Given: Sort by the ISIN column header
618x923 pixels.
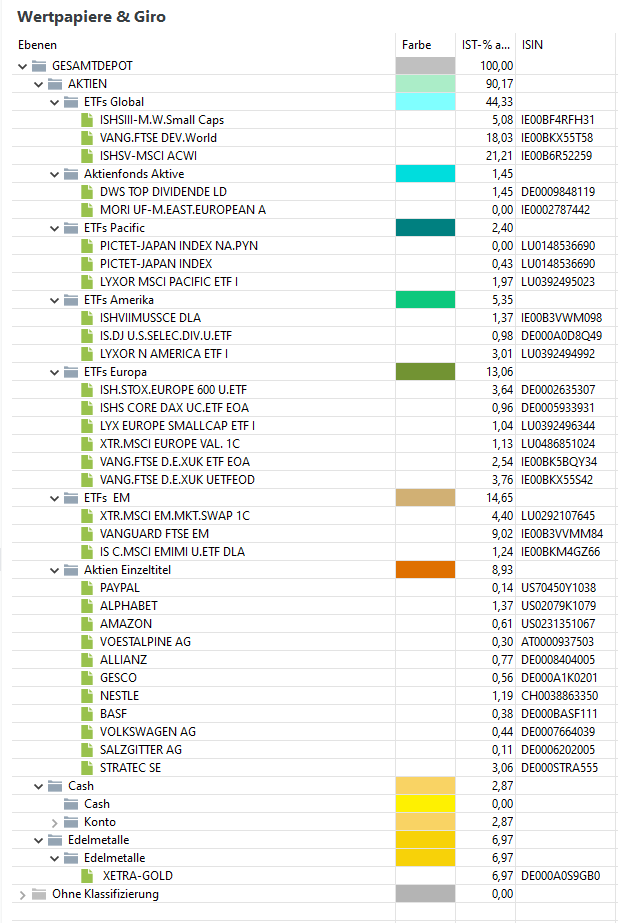Looking at the screenshot, I should pyautogui.click(x=566, y=45).
